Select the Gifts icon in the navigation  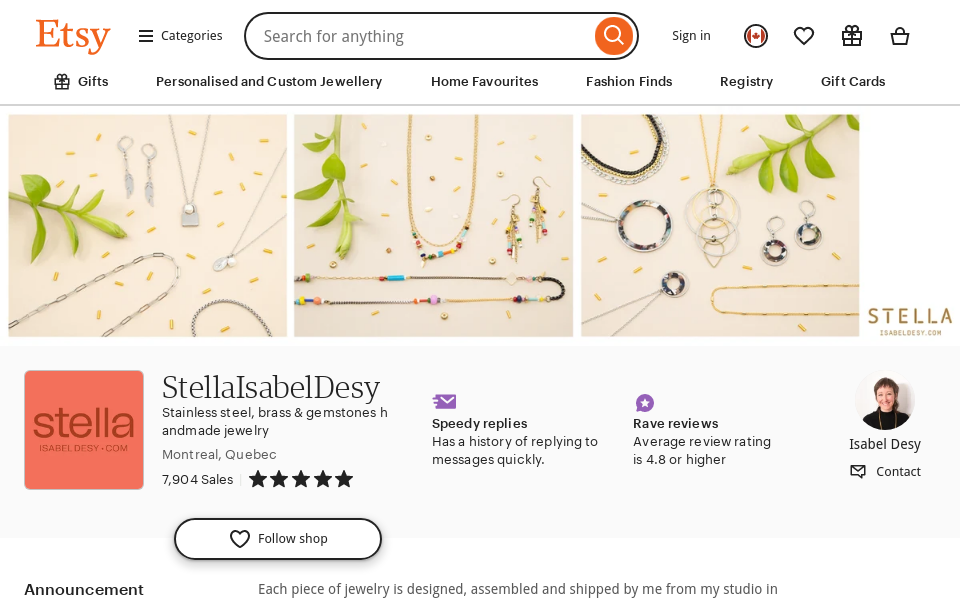click(61, 80)
